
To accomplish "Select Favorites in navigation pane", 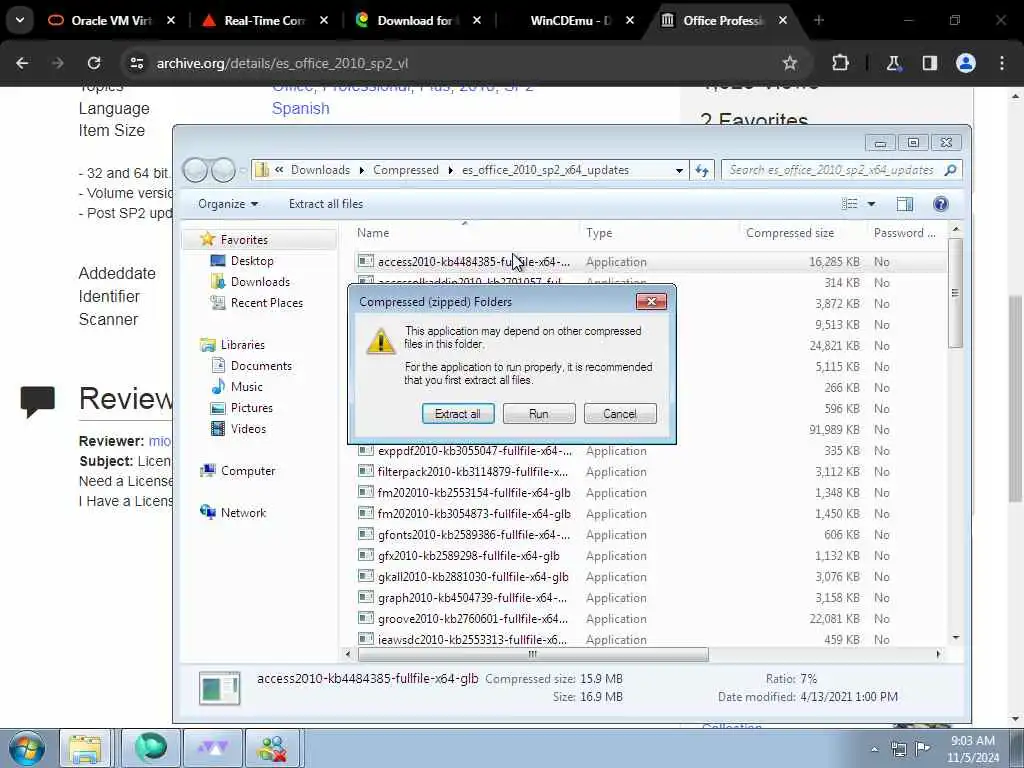I will tap(244, 240).
